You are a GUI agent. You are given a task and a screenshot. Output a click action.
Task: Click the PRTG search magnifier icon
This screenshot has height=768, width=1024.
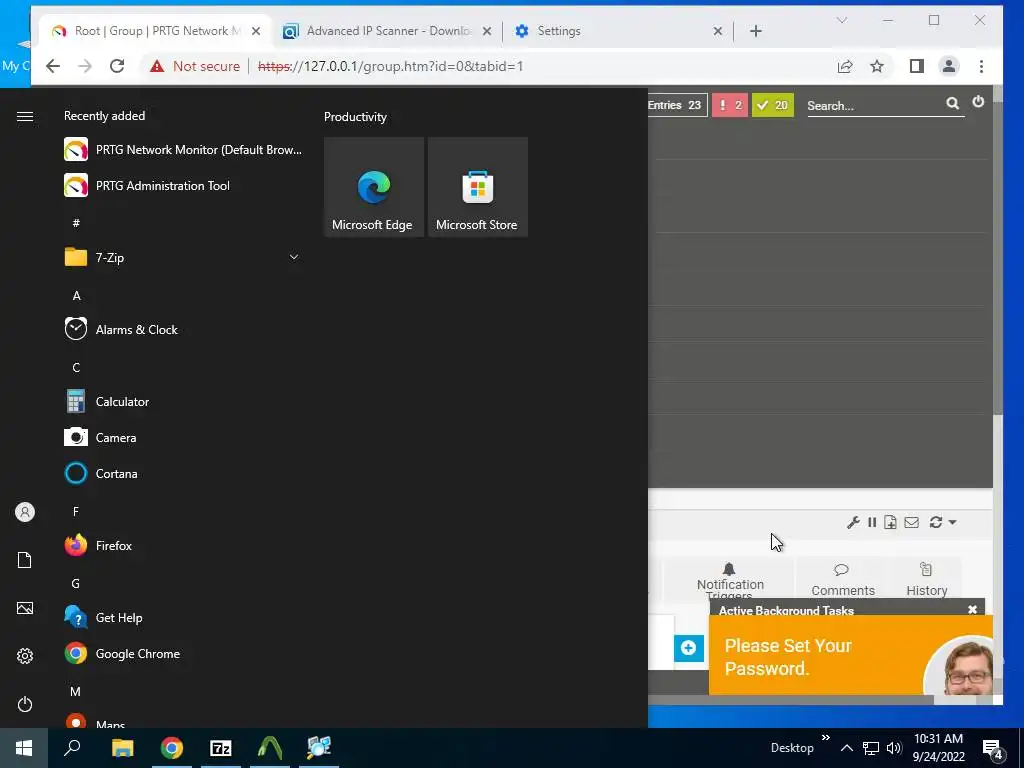pos(953,103)
